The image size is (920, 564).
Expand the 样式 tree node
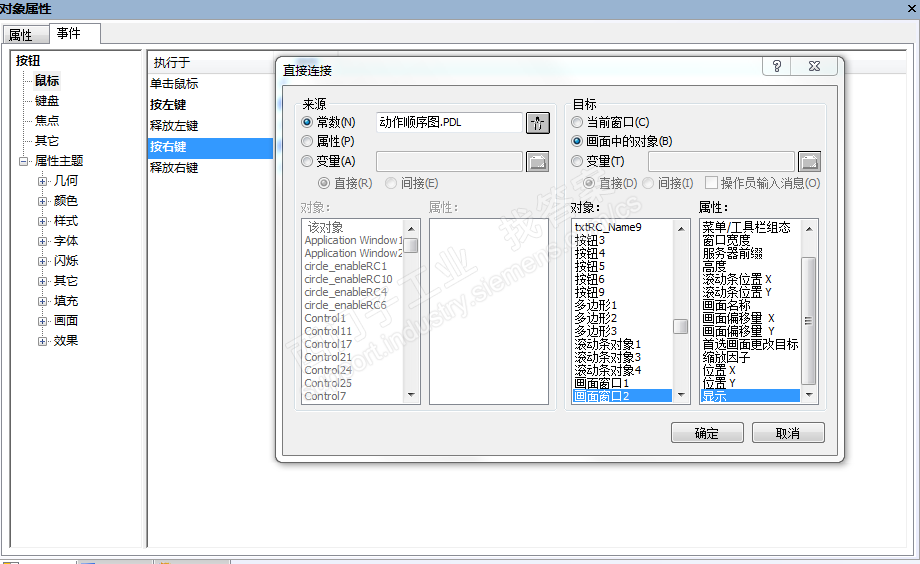click(42, 221)
